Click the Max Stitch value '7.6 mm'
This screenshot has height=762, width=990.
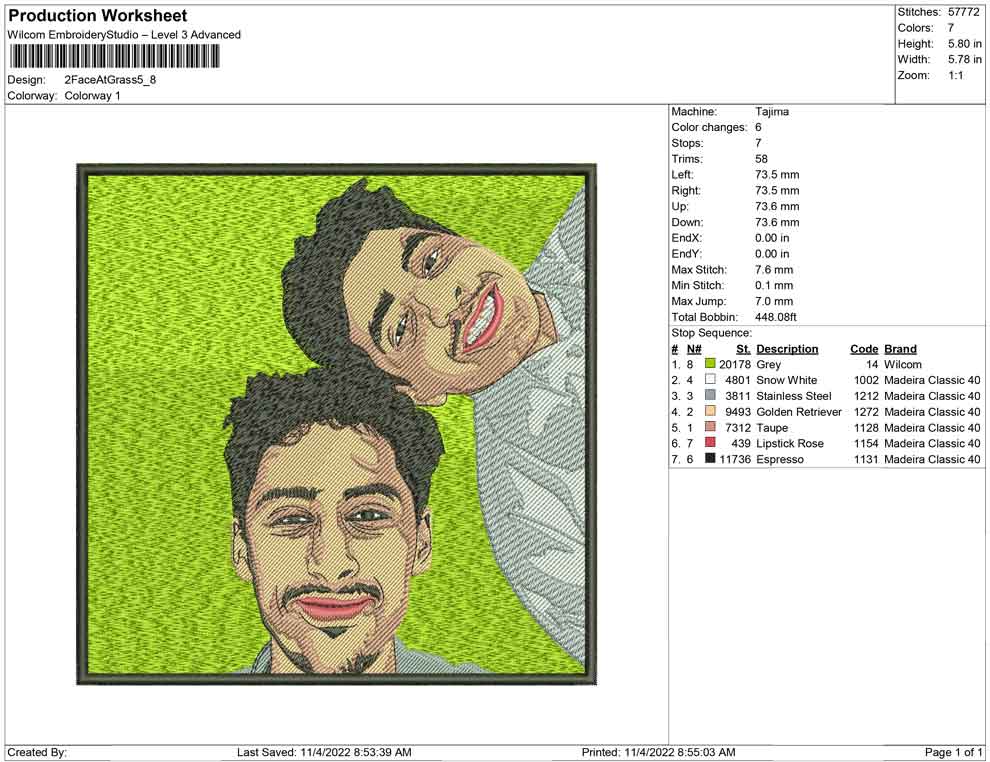pyautogui.click(x=774, y=270)
